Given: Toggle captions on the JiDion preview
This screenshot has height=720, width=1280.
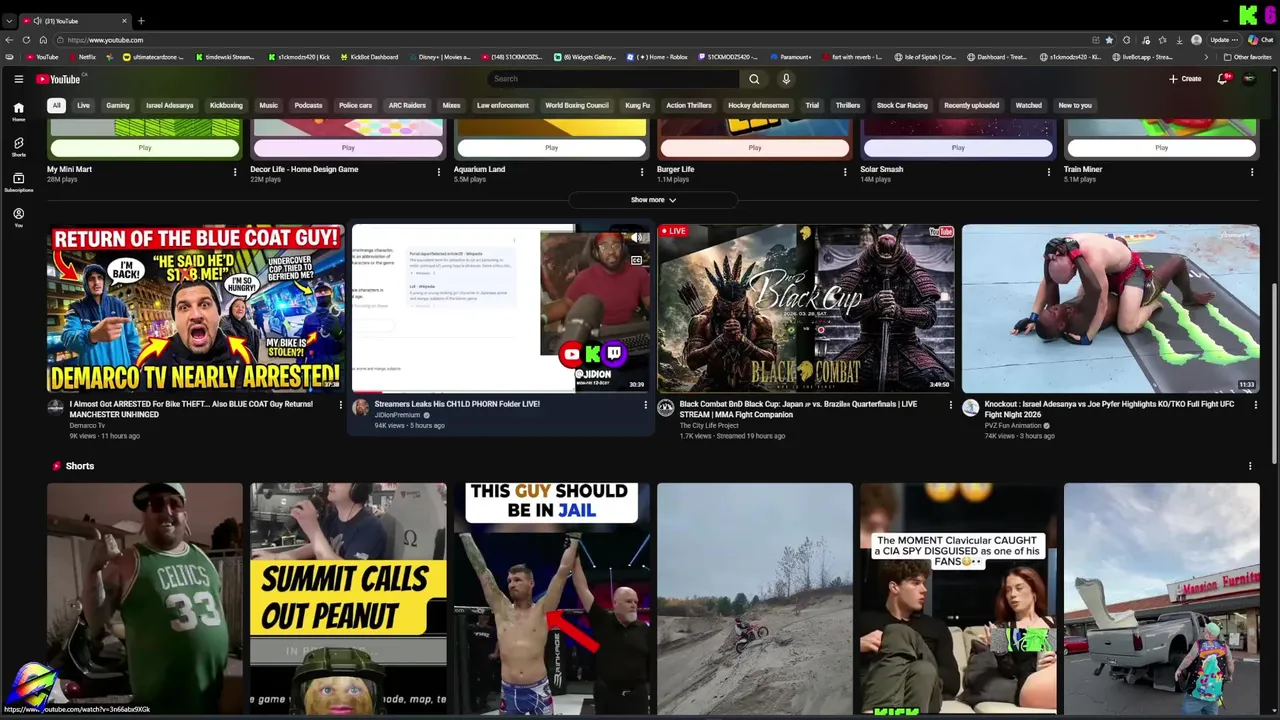Looking at the screenshot, I should pos(636,260).
